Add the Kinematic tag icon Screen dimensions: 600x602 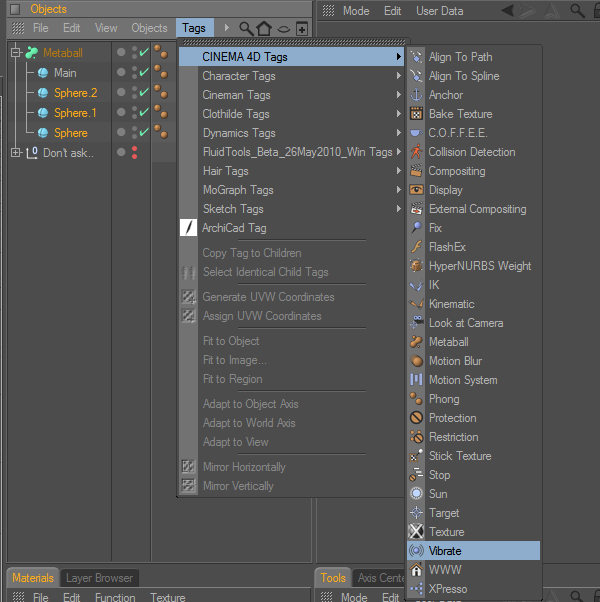[416, 304]
